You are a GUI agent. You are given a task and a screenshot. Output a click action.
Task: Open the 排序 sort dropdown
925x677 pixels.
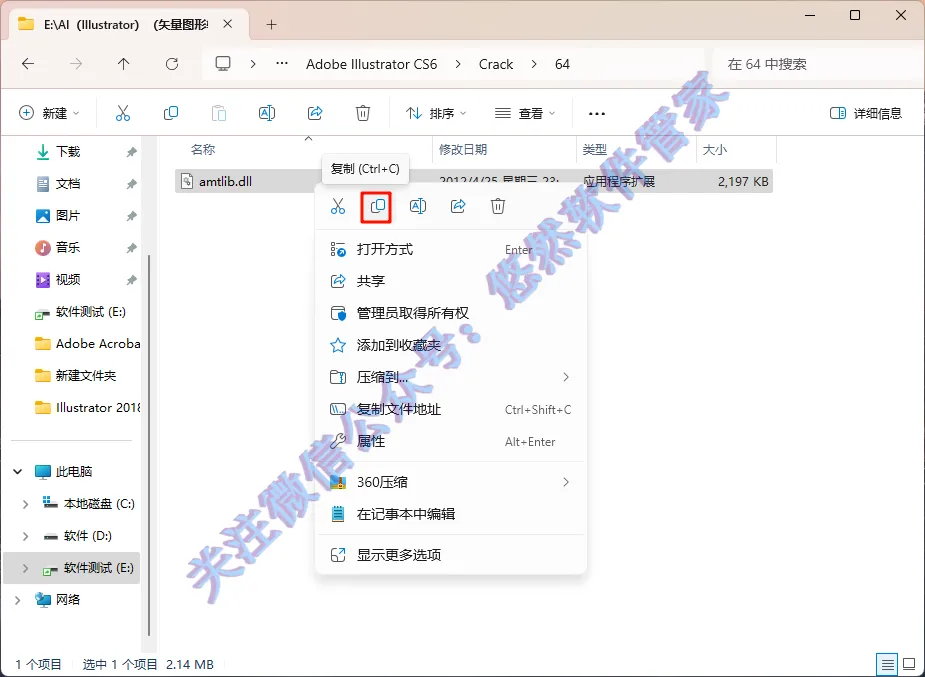pyautogui.click(x=436, y=113)
